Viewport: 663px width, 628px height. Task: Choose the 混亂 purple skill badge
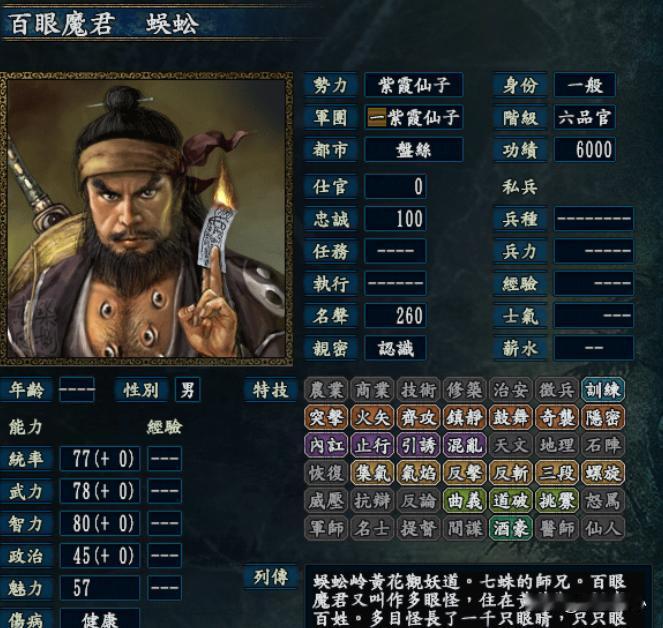pos(464,445)
